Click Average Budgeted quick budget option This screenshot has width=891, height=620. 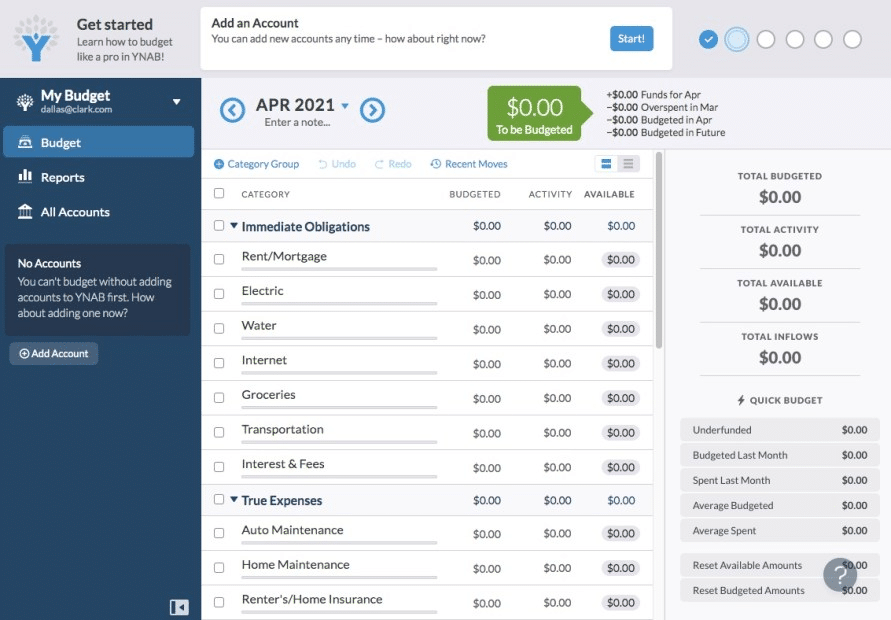780,505
